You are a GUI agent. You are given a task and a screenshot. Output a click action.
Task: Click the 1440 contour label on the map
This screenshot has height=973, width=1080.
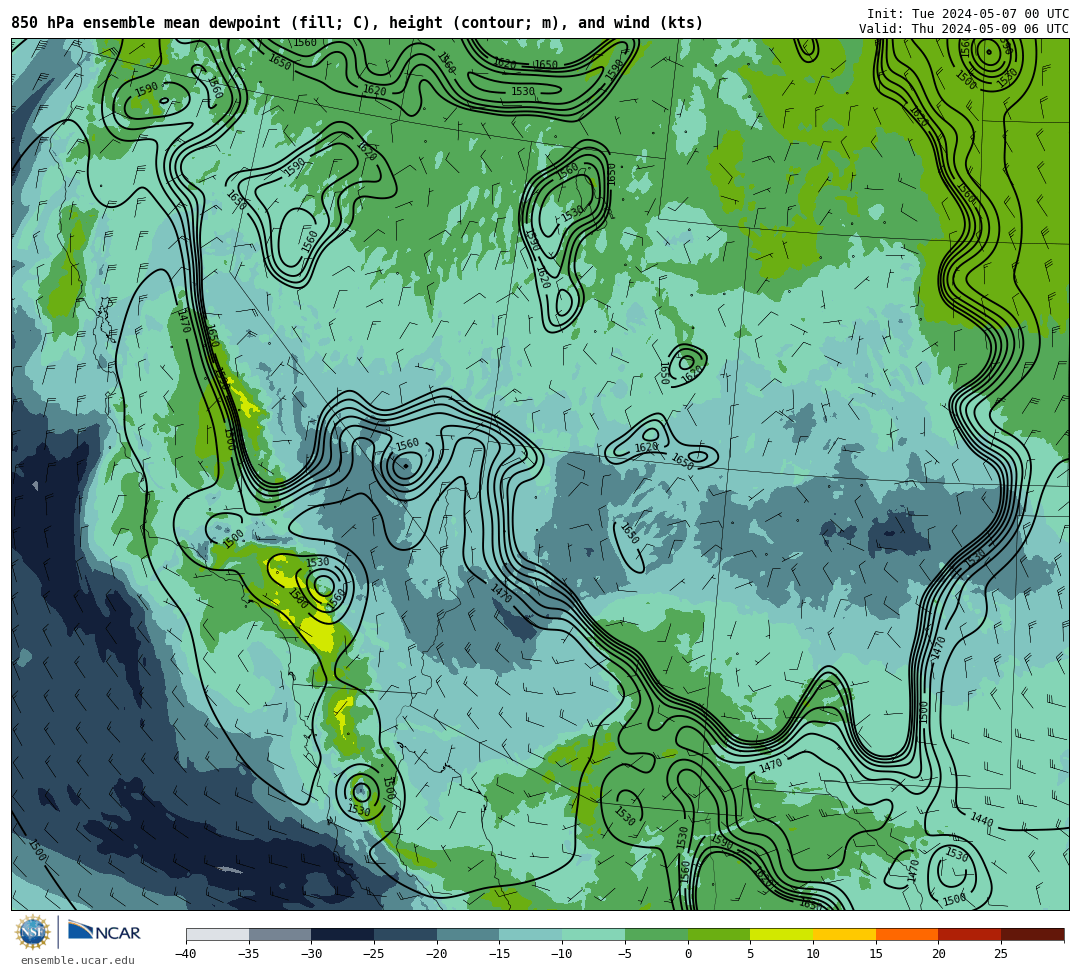pyautogui.click(x=982, y=819)
